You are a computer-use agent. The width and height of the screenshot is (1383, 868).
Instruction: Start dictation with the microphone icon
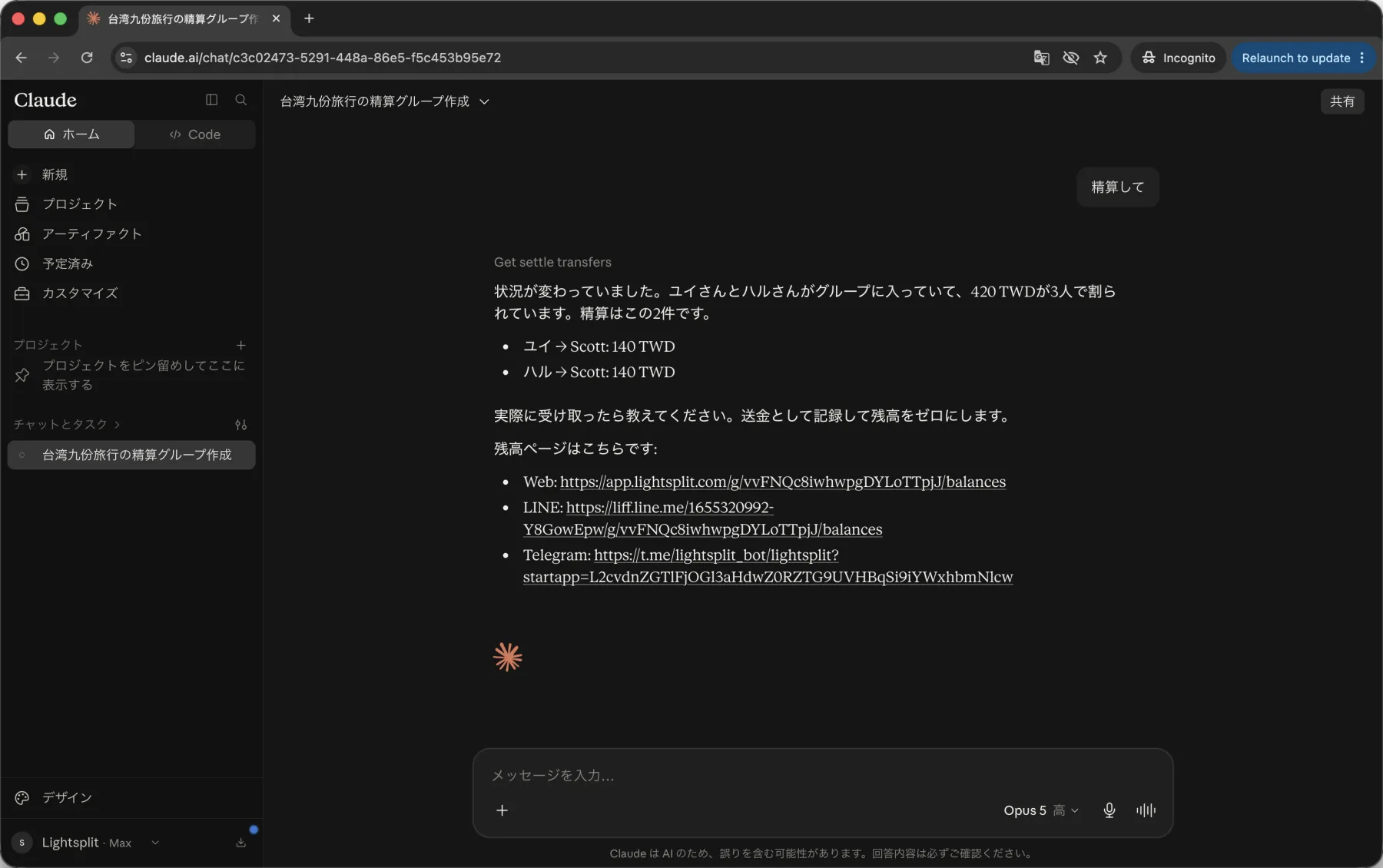coord(1109,810)
